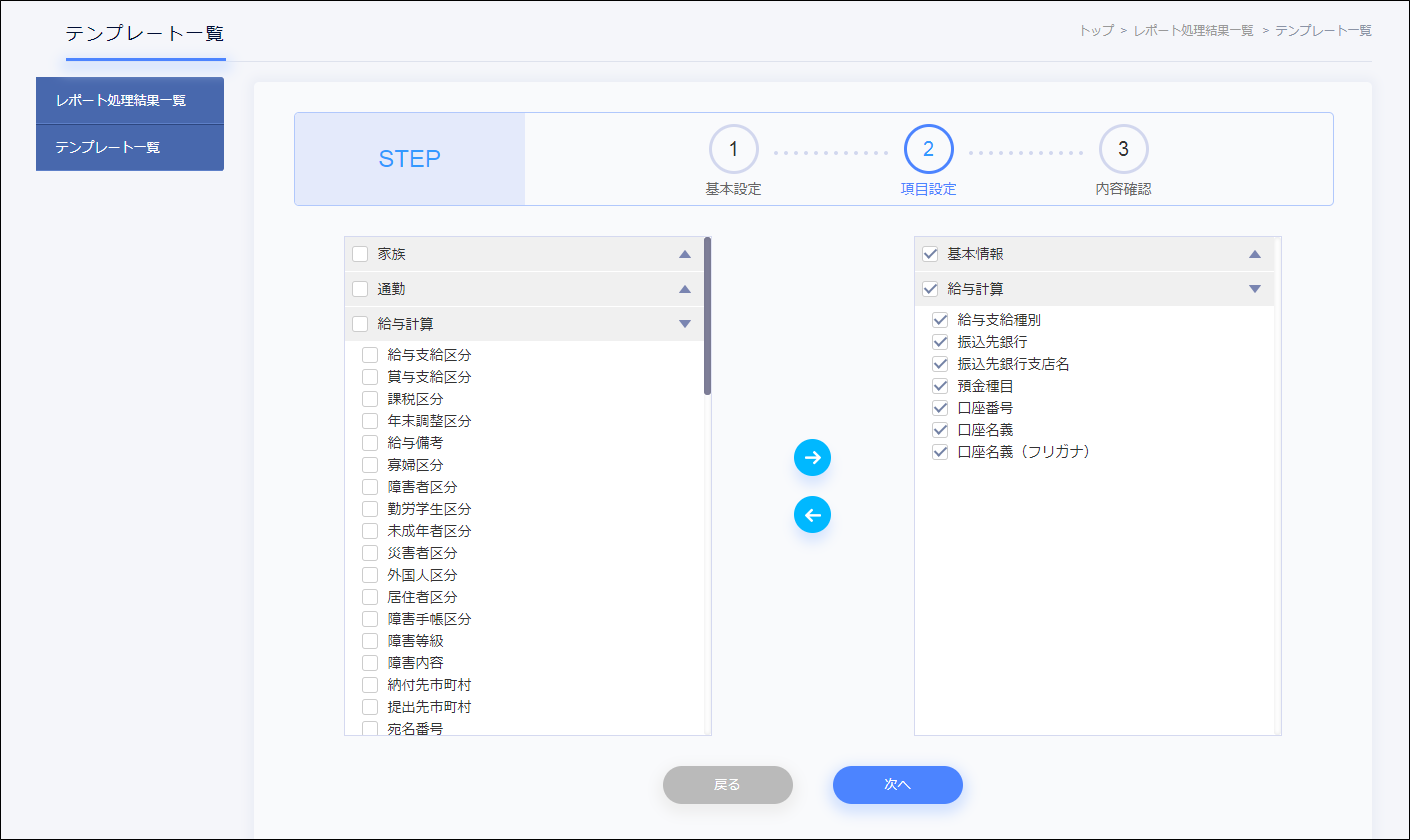Screen dimensions: 1410x840
Task: Click step 2 項目設定 circle
Action: point(928,150)
